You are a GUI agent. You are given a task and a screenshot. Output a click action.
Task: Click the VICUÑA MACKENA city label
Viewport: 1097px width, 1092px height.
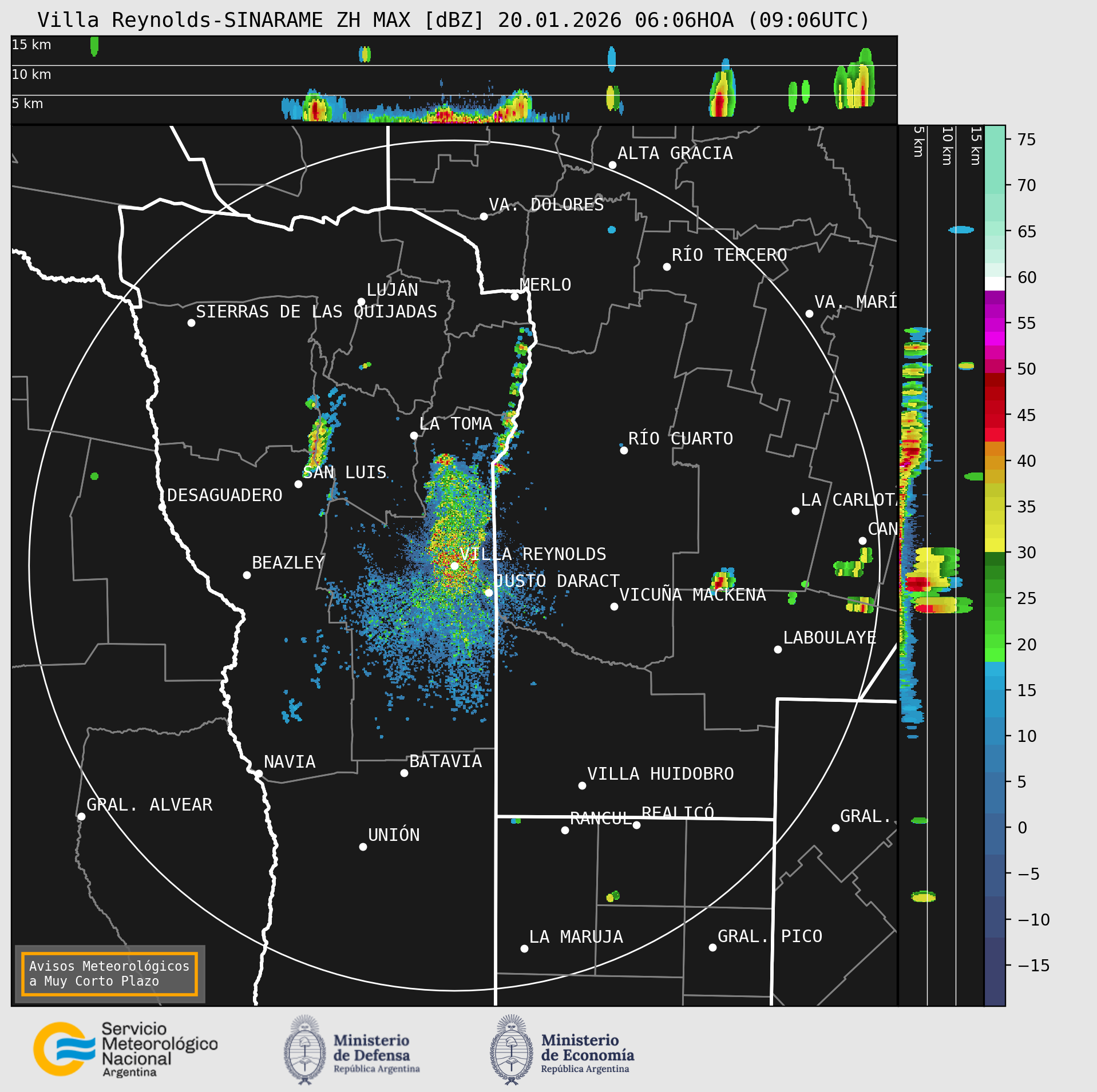point(692,595)
